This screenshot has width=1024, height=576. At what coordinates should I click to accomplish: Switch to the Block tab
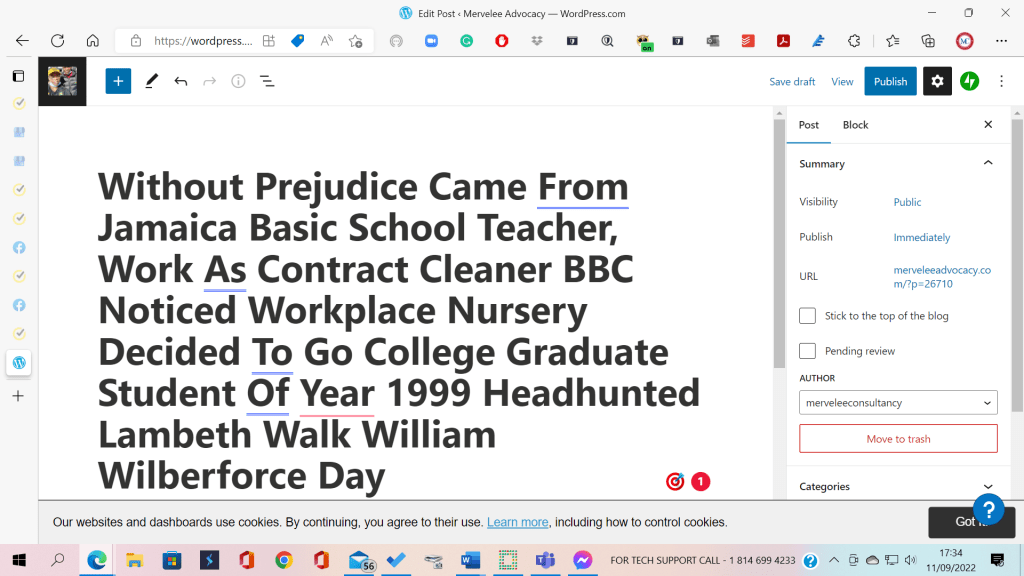(x=855, y=125)
